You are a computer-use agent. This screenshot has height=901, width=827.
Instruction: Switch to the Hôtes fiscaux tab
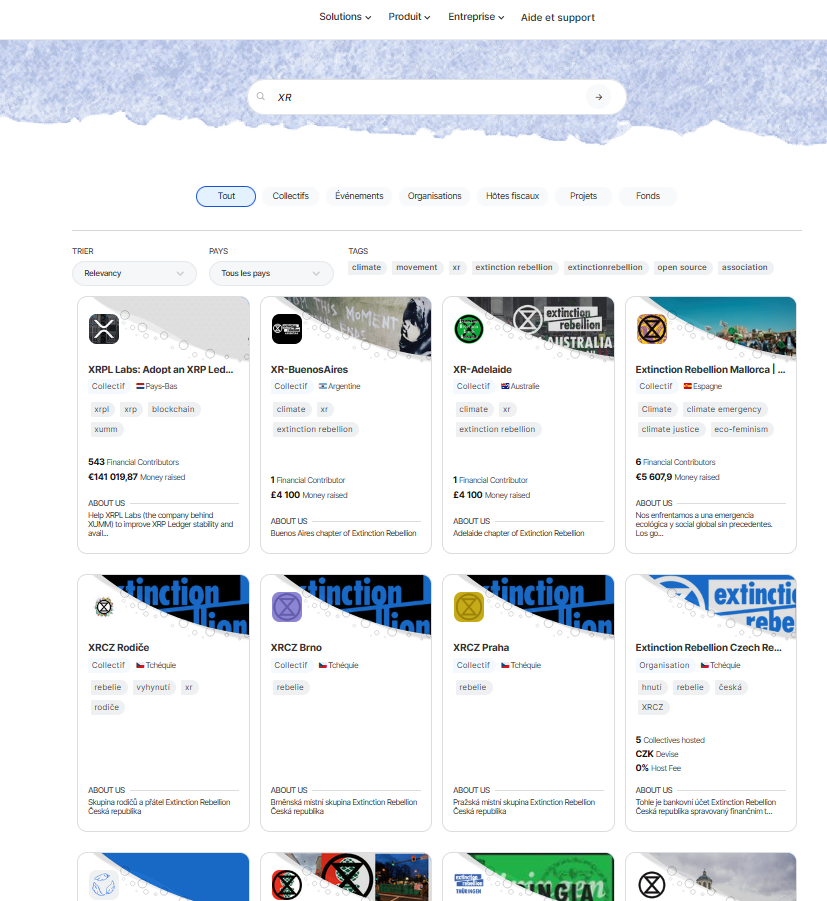[512, 196]
